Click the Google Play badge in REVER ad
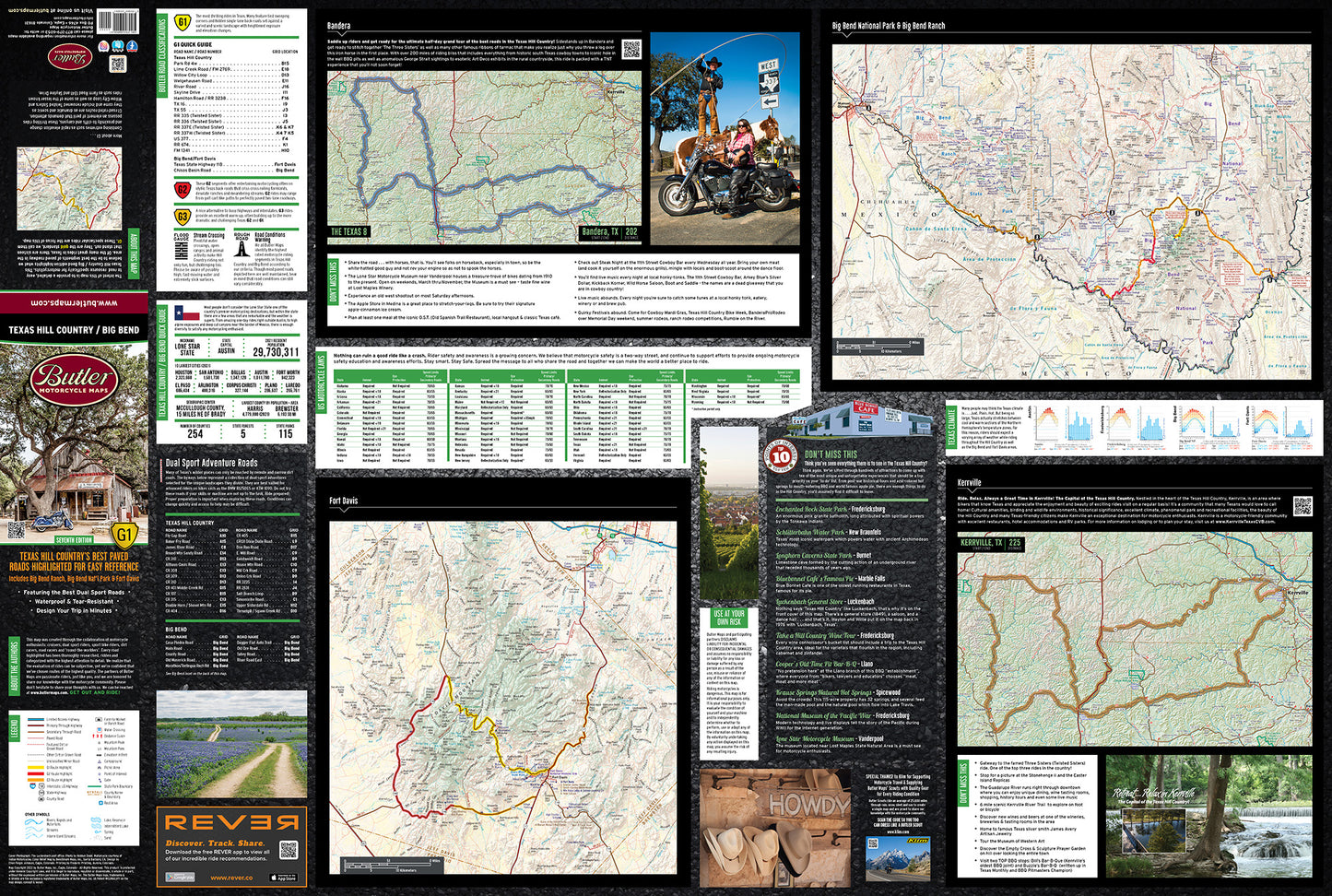1332x896 pixels. pos(179,878)
